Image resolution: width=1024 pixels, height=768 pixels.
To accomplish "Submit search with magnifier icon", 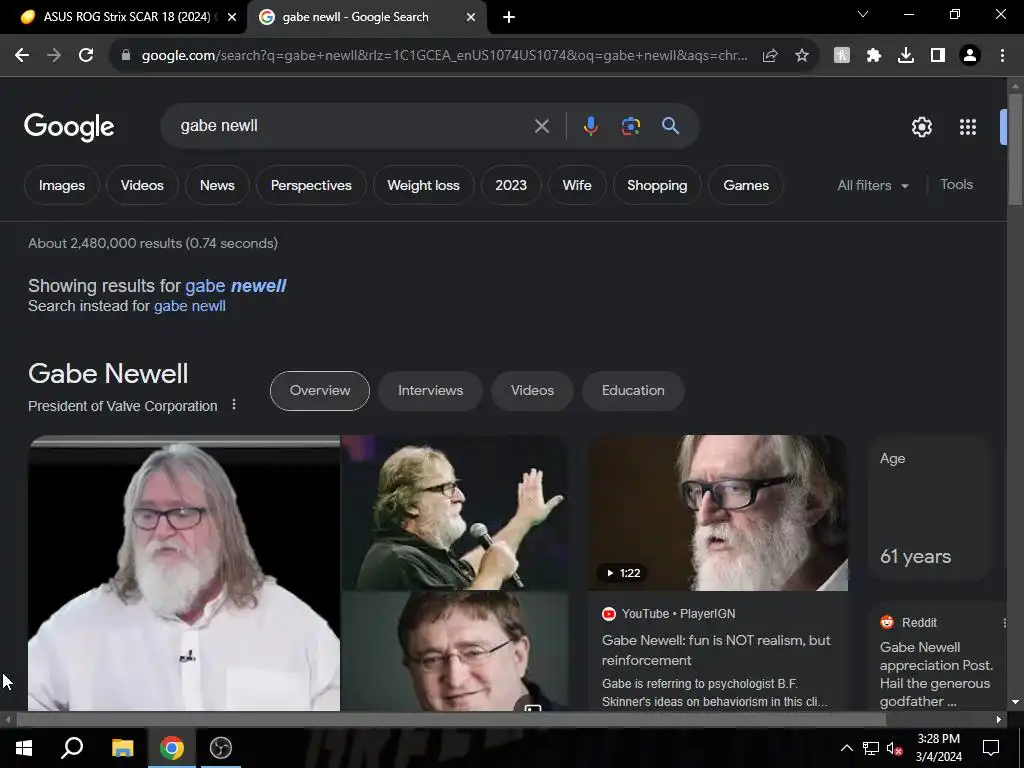I will tap(670, 126).
